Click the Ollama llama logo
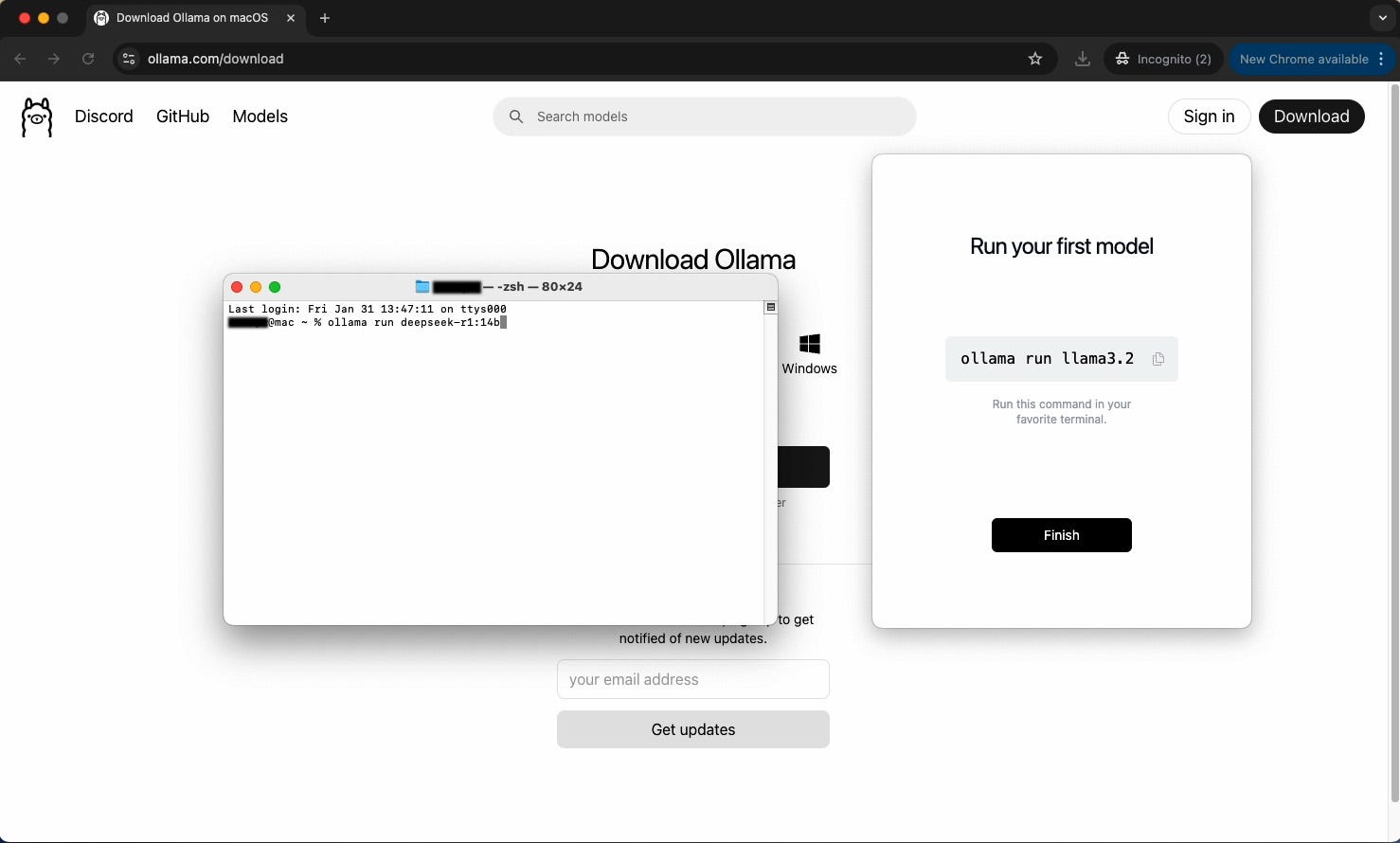Image resolution: width=1400 pixels, height=843 pixels. (37, 117)
